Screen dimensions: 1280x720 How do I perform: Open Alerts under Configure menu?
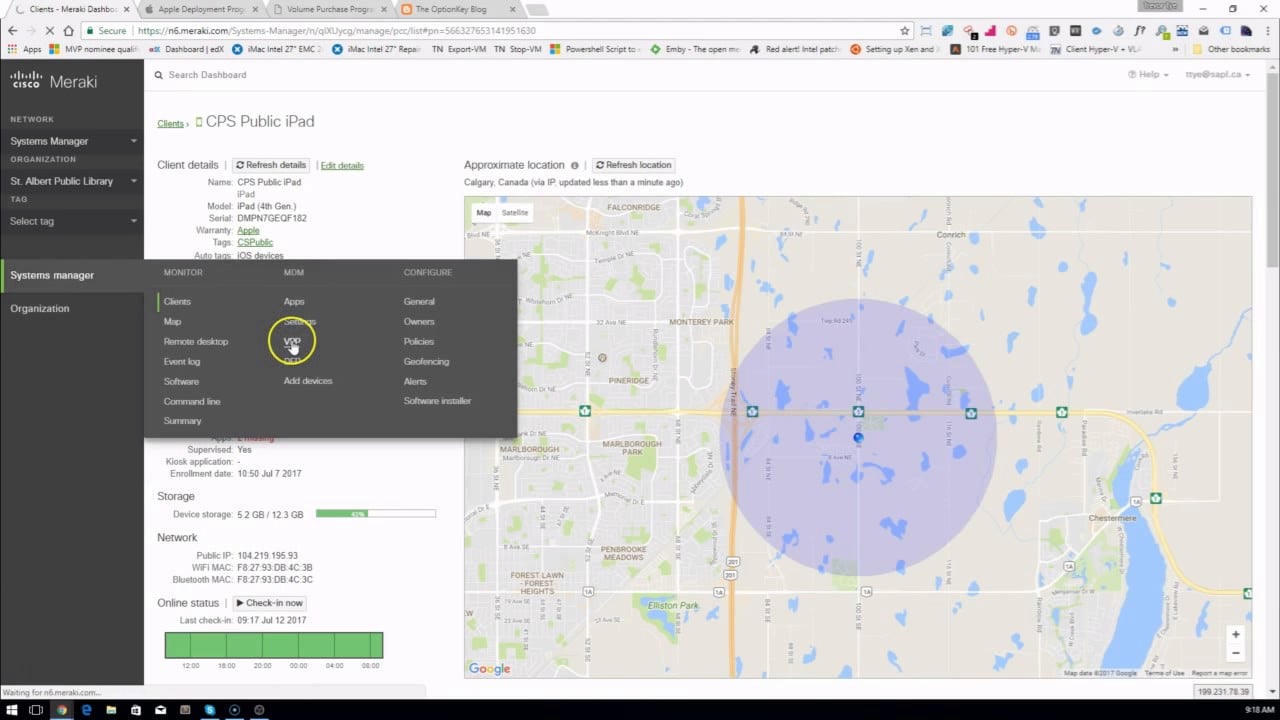click(415, 381)
